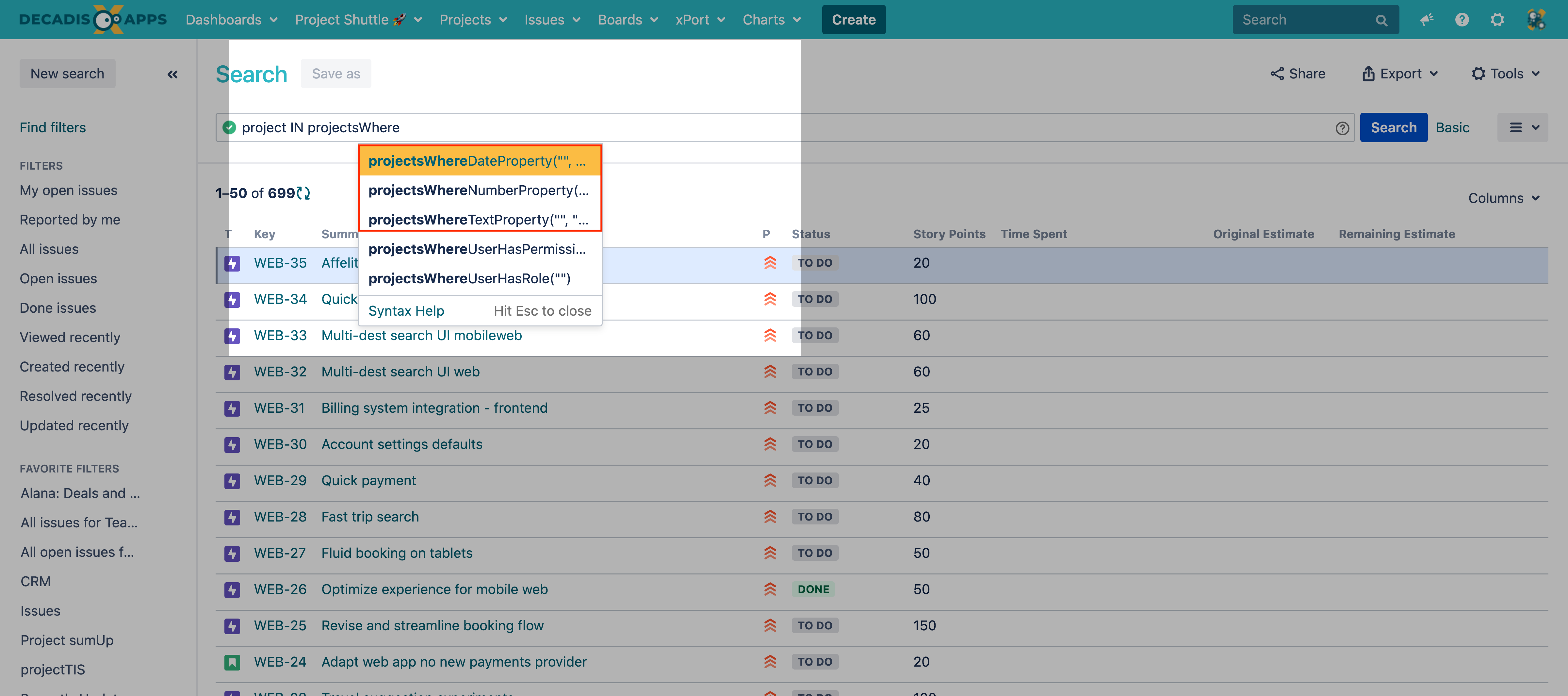The height and width of the screenshot is (696, 1568).
Task: Select the Viewed recently filter
Action: pos(70,337)
